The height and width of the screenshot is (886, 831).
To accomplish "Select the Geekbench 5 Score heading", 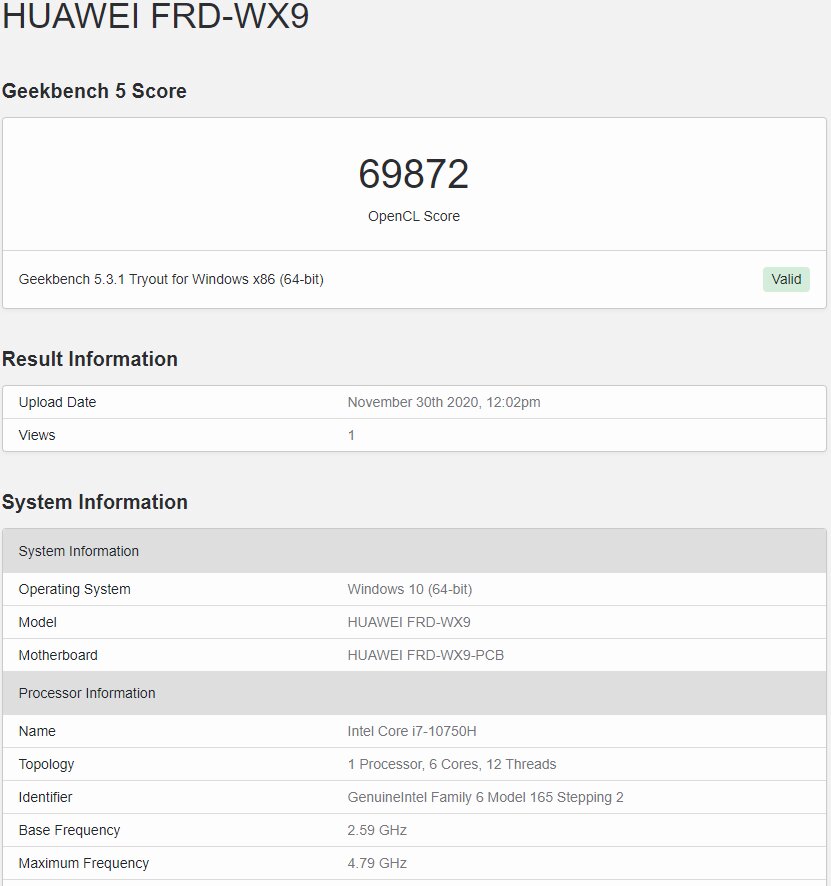I will 94,91.
